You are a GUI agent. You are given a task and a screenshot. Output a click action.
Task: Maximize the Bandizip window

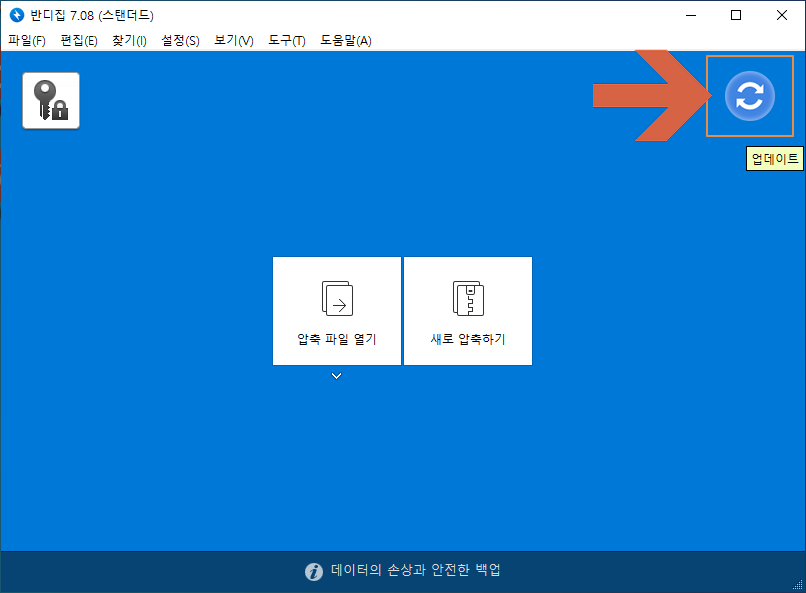[x=736, y=15]
